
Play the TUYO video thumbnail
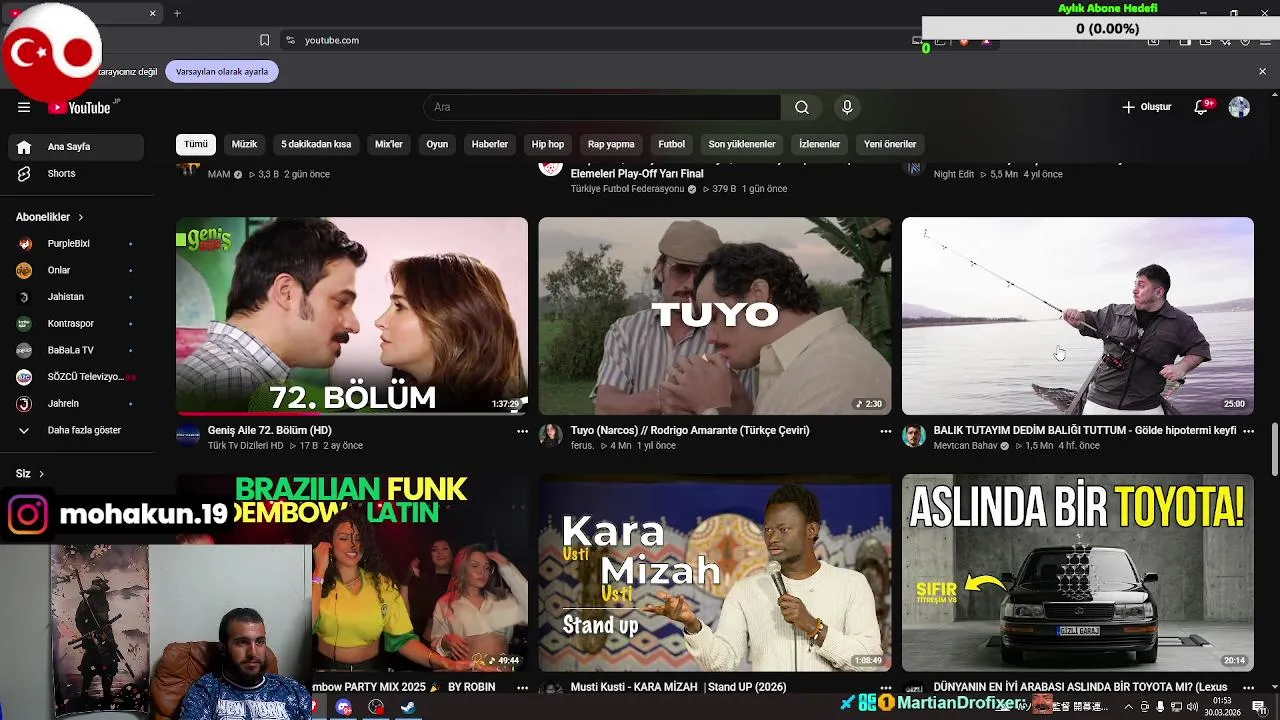coord(715,316)
